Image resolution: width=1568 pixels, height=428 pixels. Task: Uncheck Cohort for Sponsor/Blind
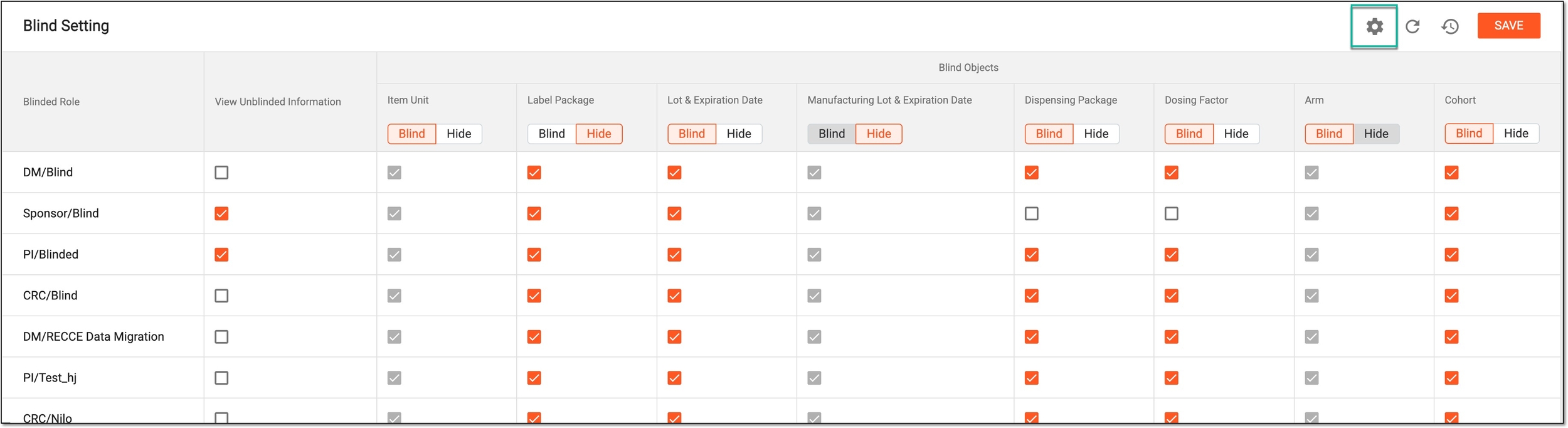tap(1452, 213)
